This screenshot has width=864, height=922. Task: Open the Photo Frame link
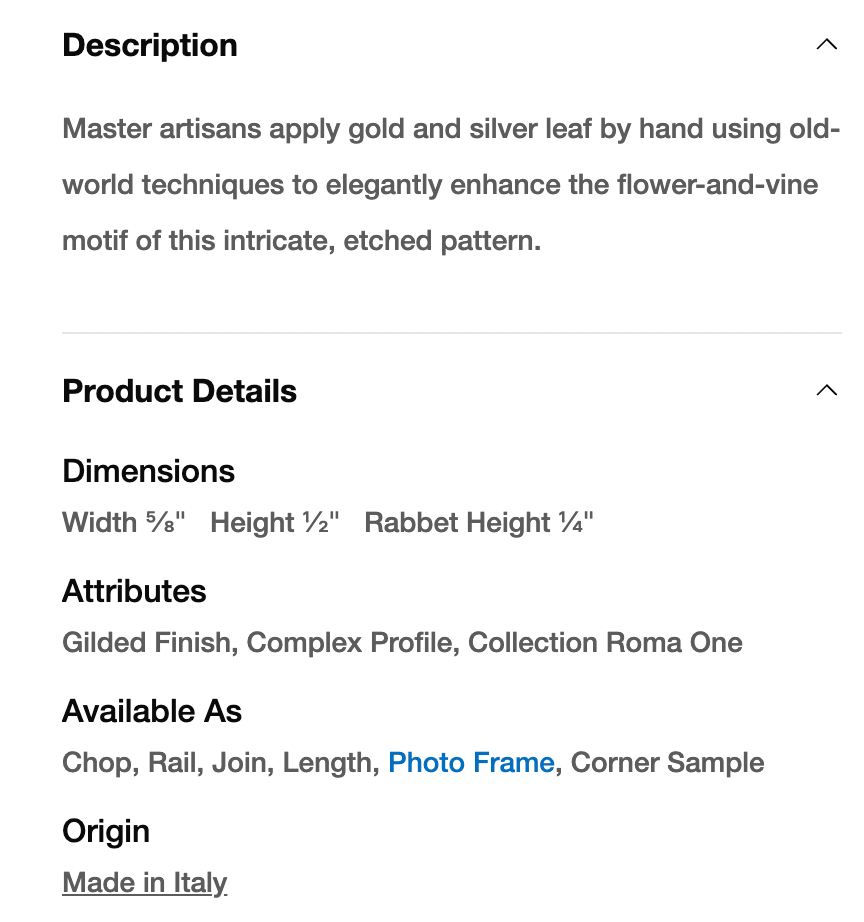471,763
